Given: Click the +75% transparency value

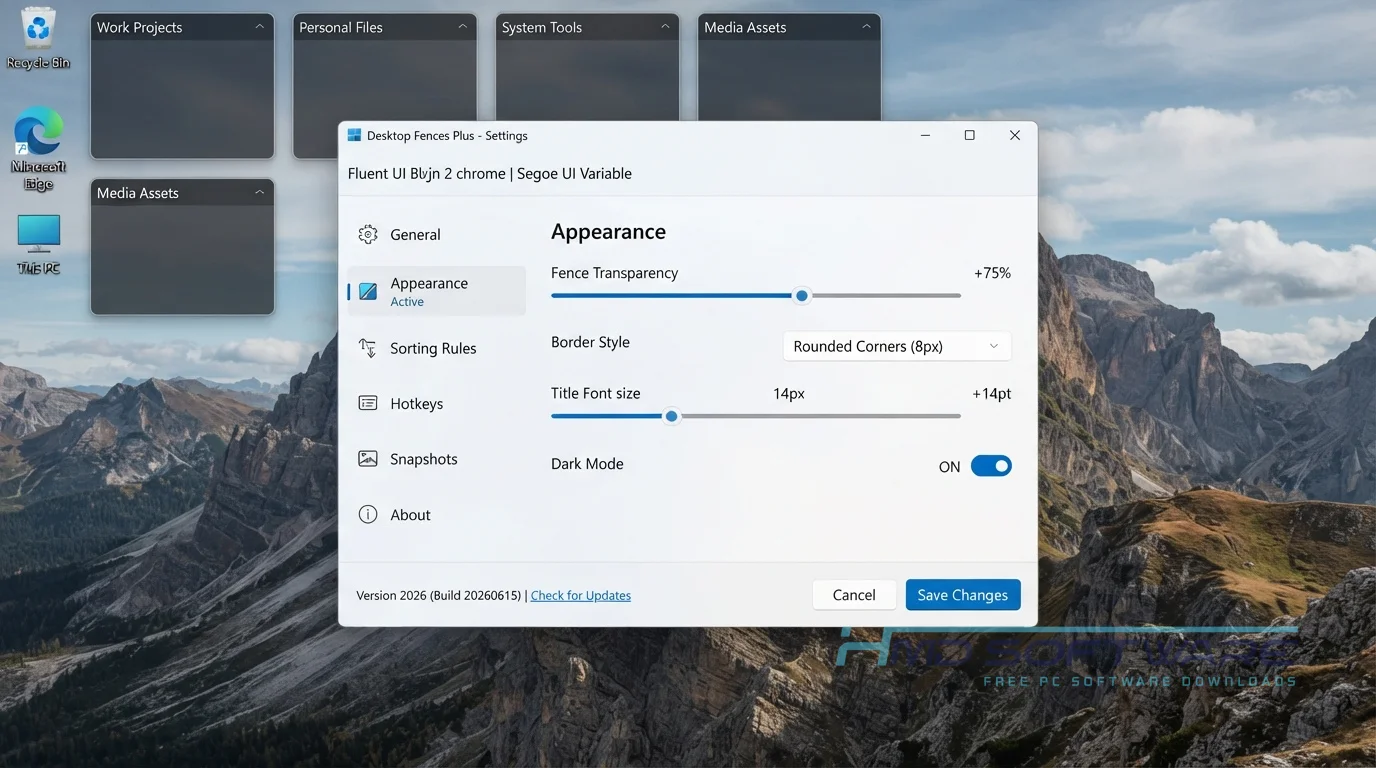Looking at the screenshot, I should pyautogui.click(x=992, y=273).
